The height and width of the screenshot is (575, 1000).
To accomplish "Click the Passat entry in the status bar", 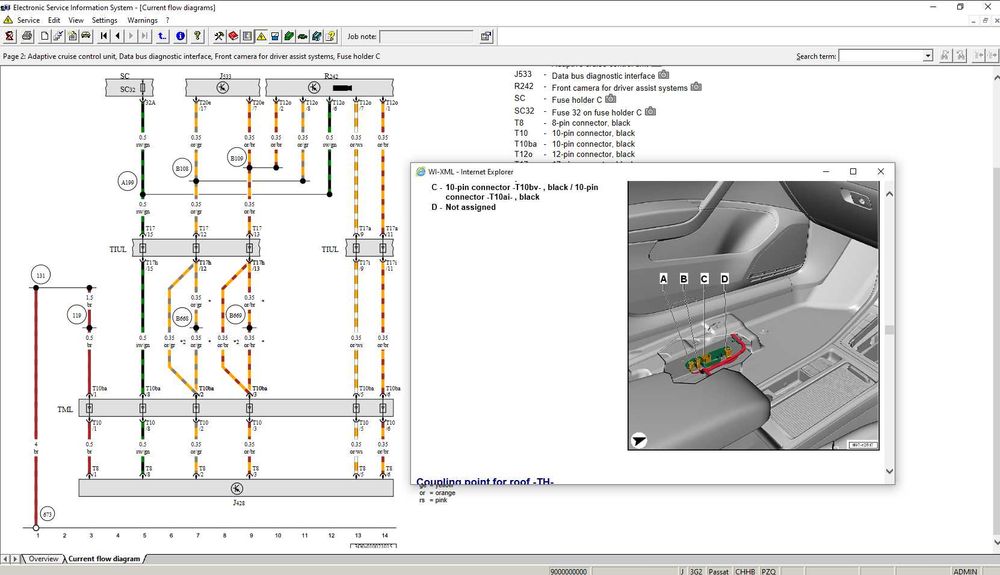I will coord(718,571).
